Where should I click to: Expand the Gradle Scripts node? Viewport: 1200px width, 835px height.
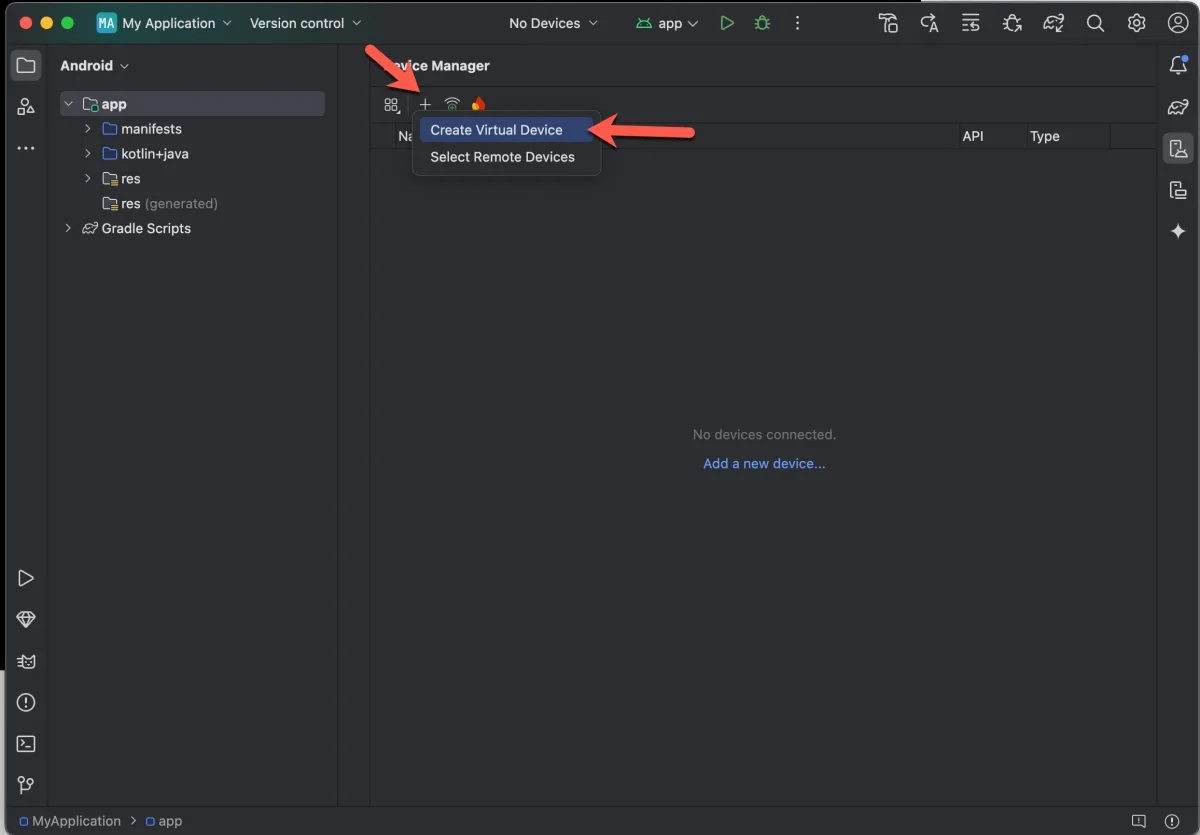pos(68,228)
